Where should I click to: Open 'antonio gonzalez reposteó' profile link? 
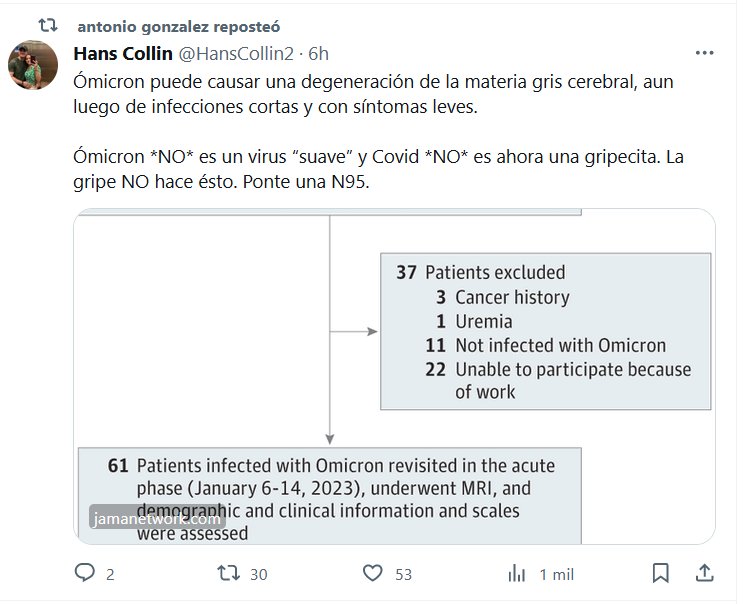[x=177, y=25]
